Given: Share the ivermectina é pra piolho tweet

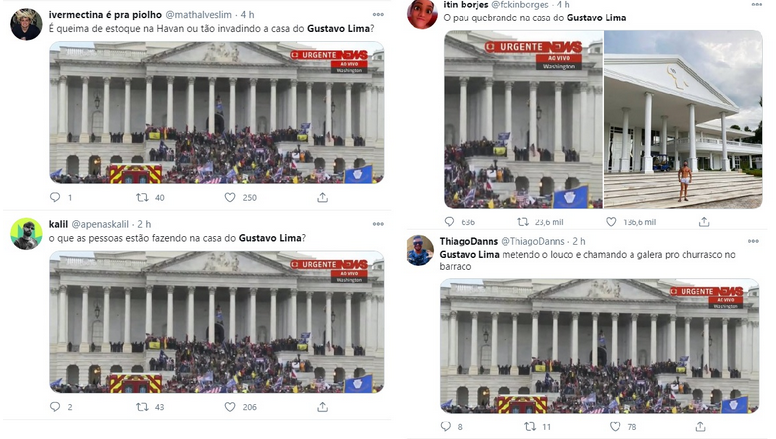Looking at the screenshot, I should (322, 197).
